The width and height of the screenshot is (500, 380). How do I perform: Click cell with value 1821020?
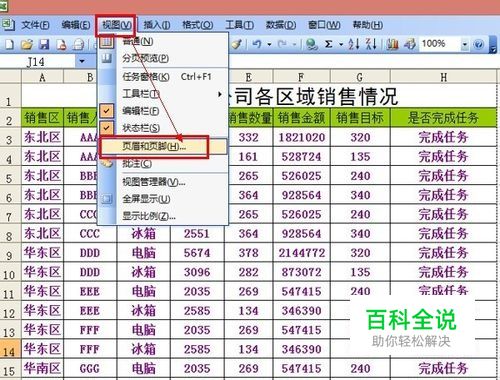click(x=301, y=137)
